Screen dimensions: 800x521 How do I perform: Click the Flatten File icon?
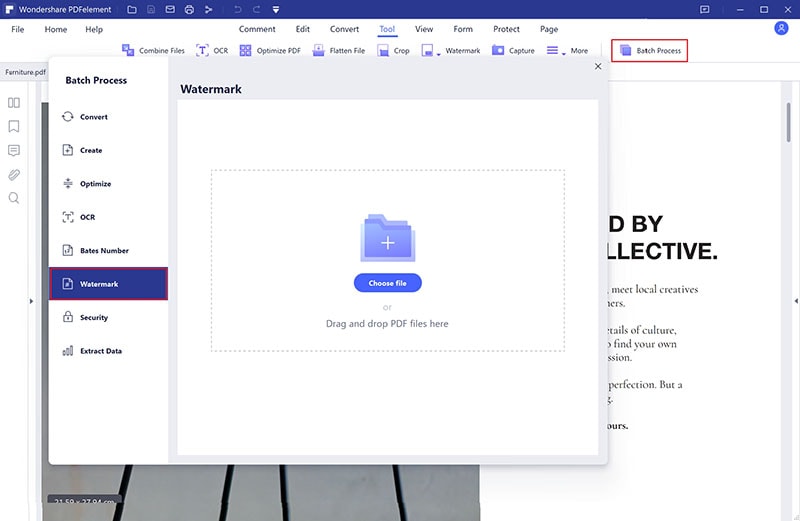(318, 51)
